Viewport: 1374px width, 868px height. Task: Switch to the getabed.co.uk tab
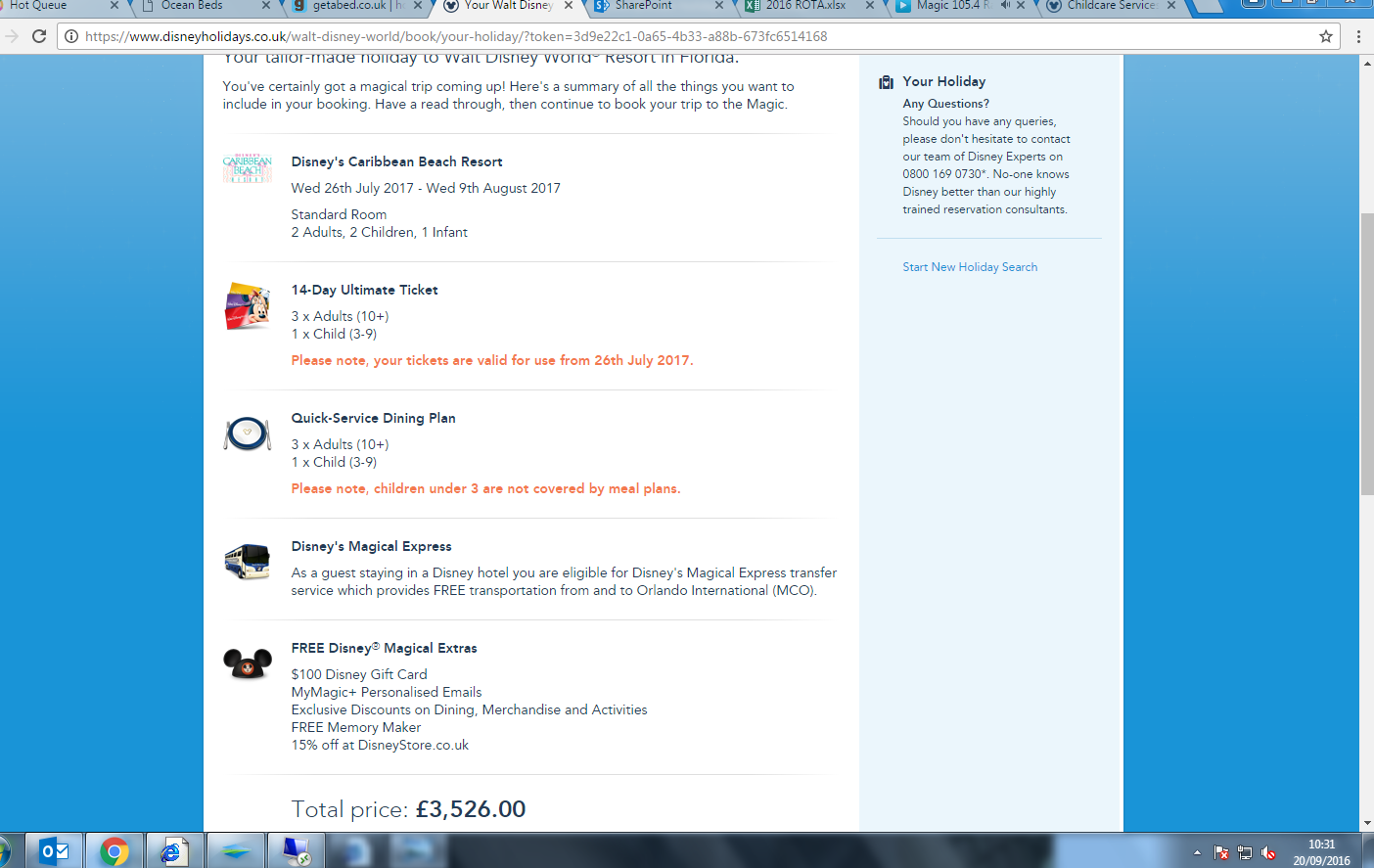[x=352, y=6]
